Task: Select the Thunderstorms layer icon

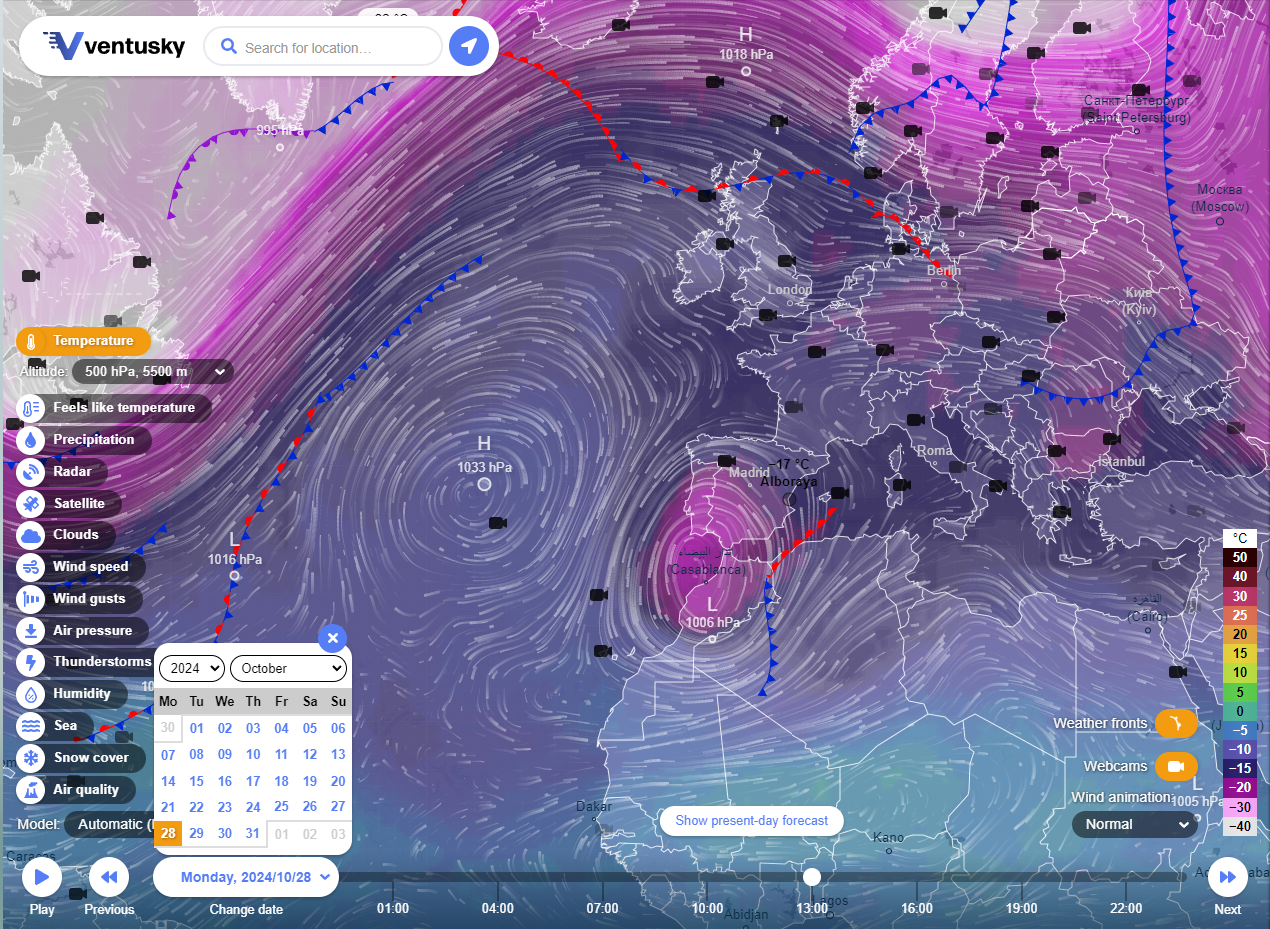Action: [x=31, y=662]
